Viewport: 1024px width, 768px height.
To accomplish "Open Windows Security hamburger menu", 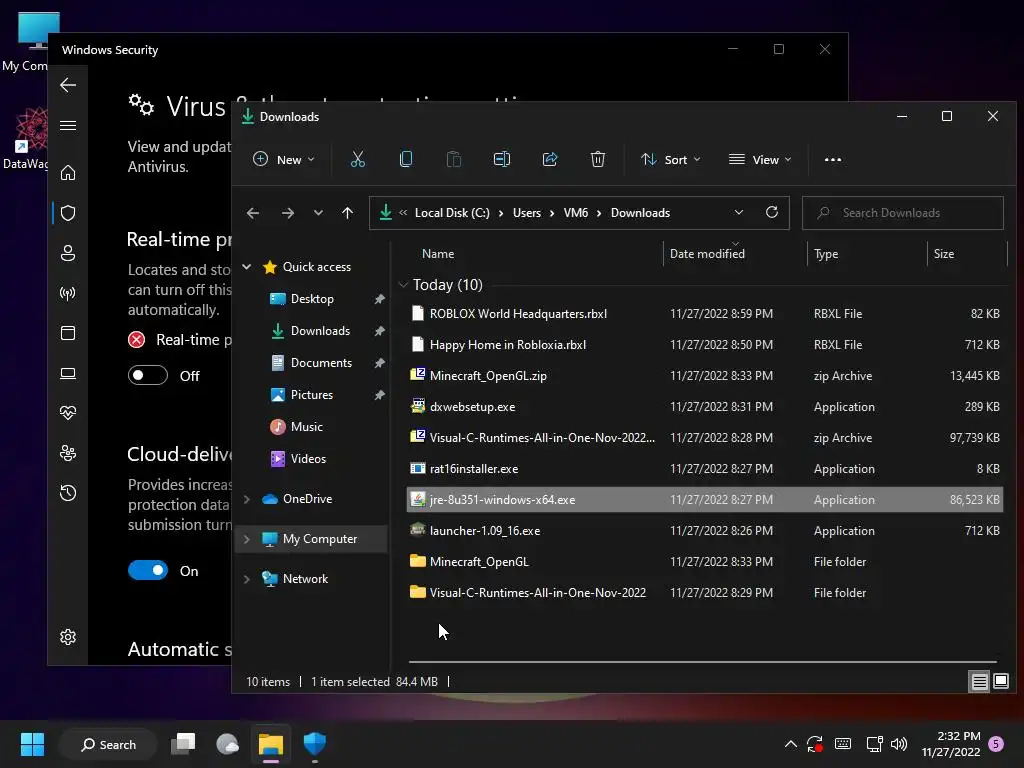I will click(68, 125).
